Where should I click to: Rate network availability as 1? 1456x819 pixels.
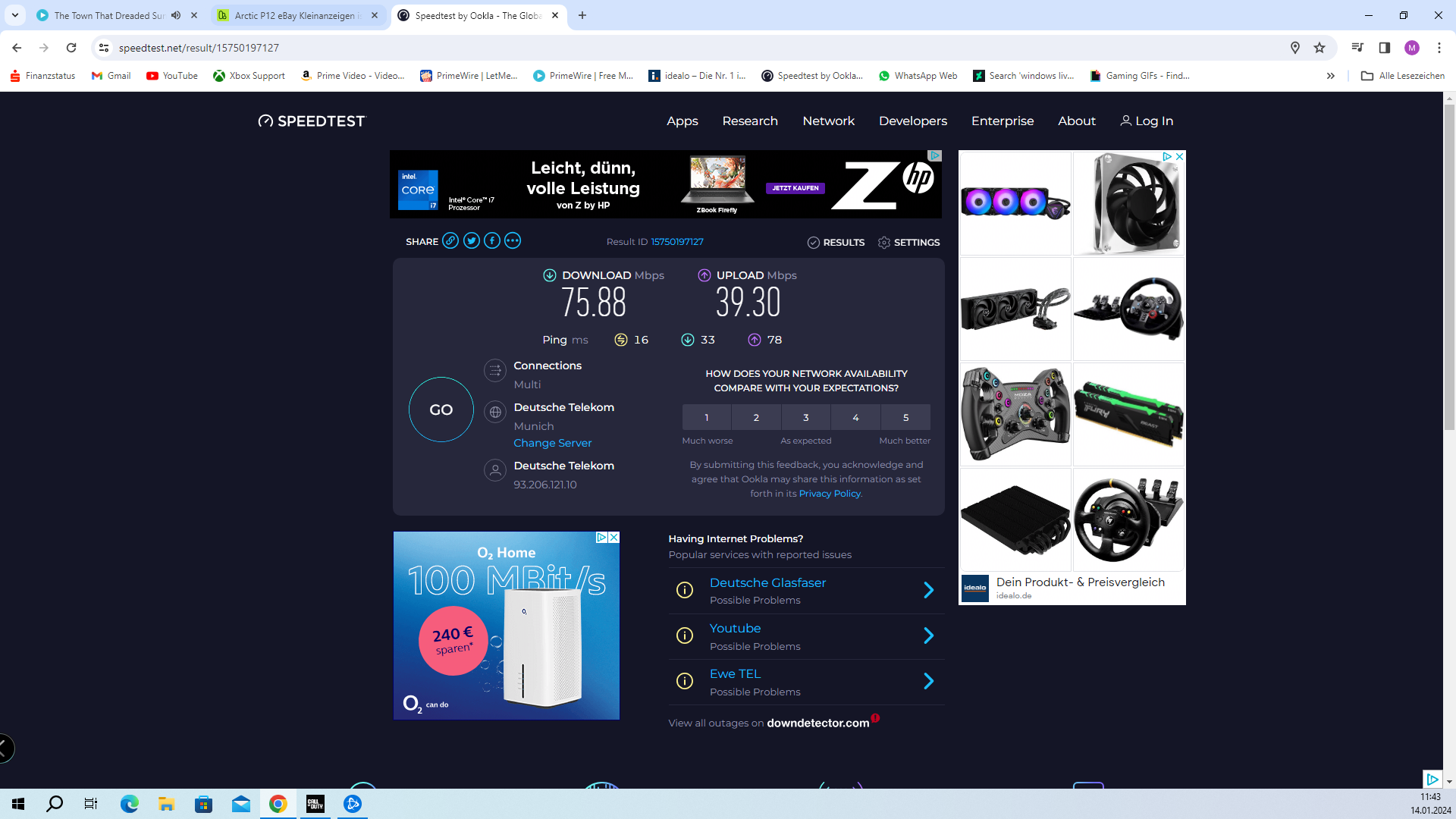tap(706, 418)
